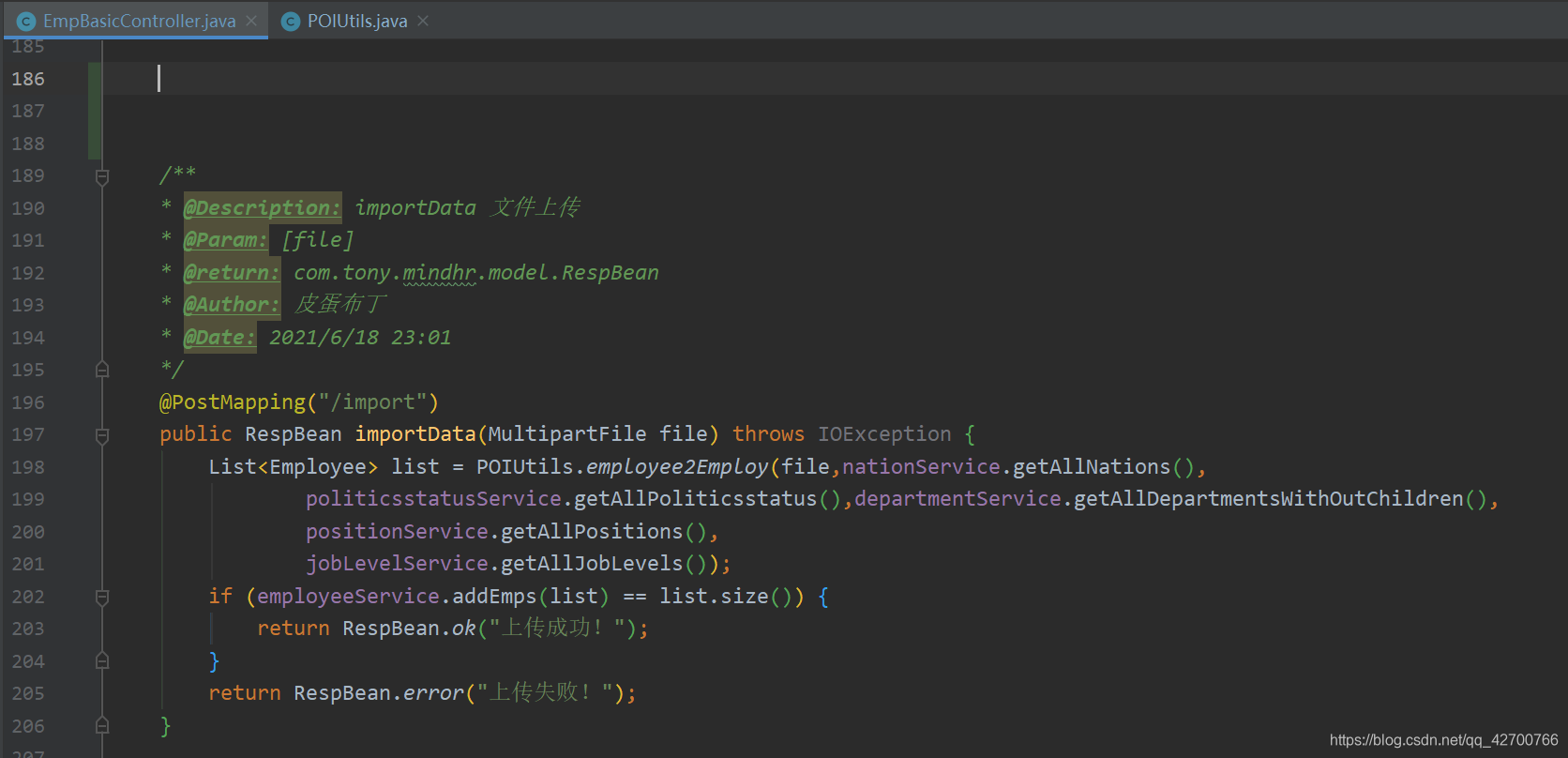The image size is (1568, 758).
Task: Fold if block end at line 204
Action: (102, 661)
